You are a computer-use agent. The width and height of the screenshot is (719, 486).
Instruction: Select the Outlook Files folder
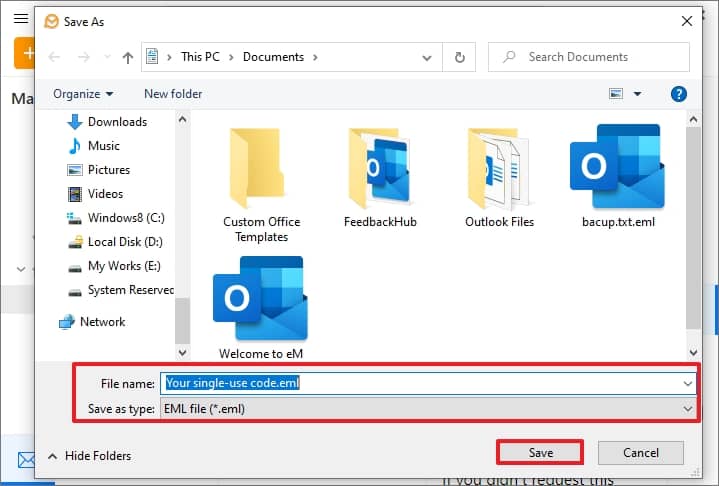click(x=499, y=178)
